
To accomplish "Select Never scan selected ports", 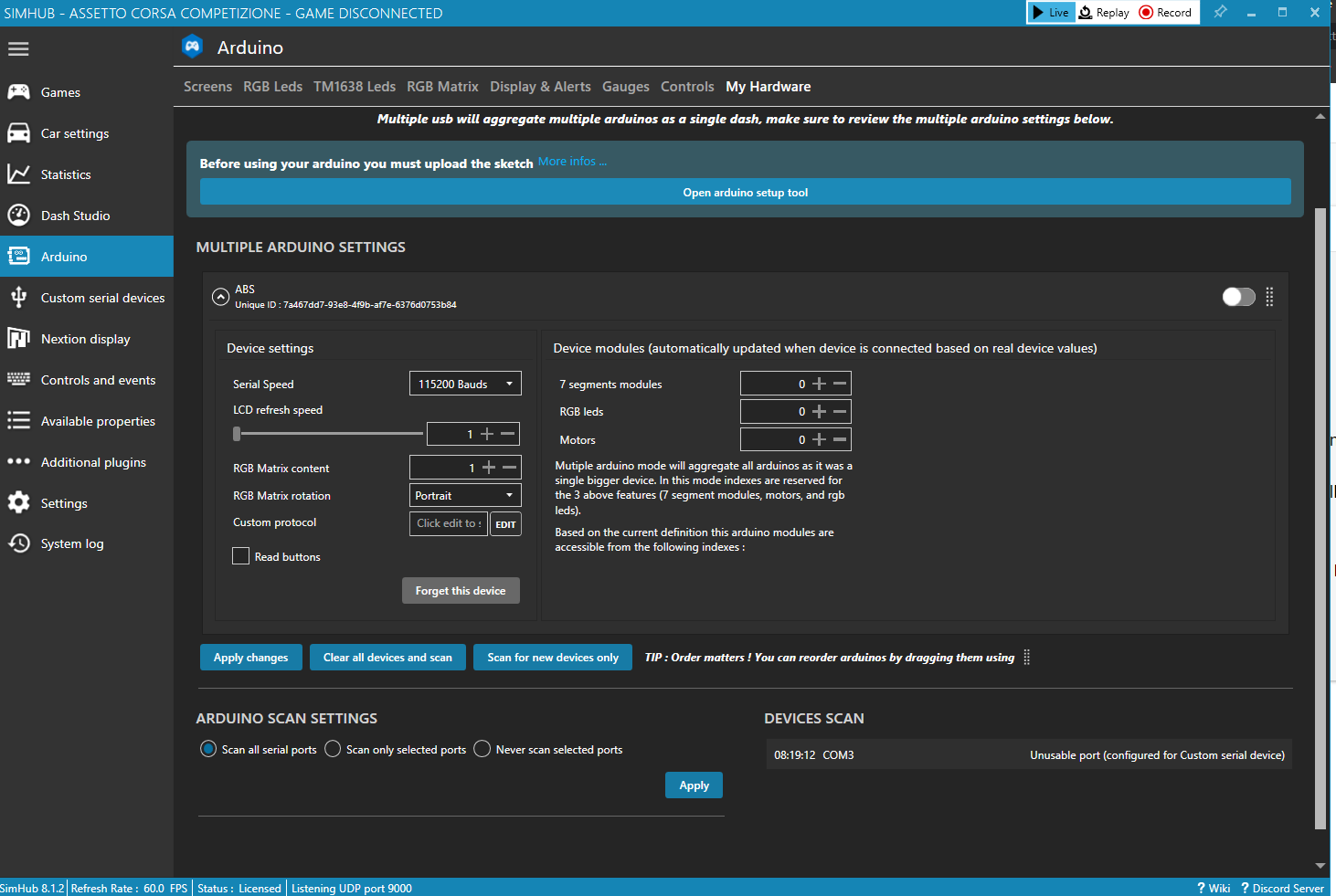I will click(482, 748).
